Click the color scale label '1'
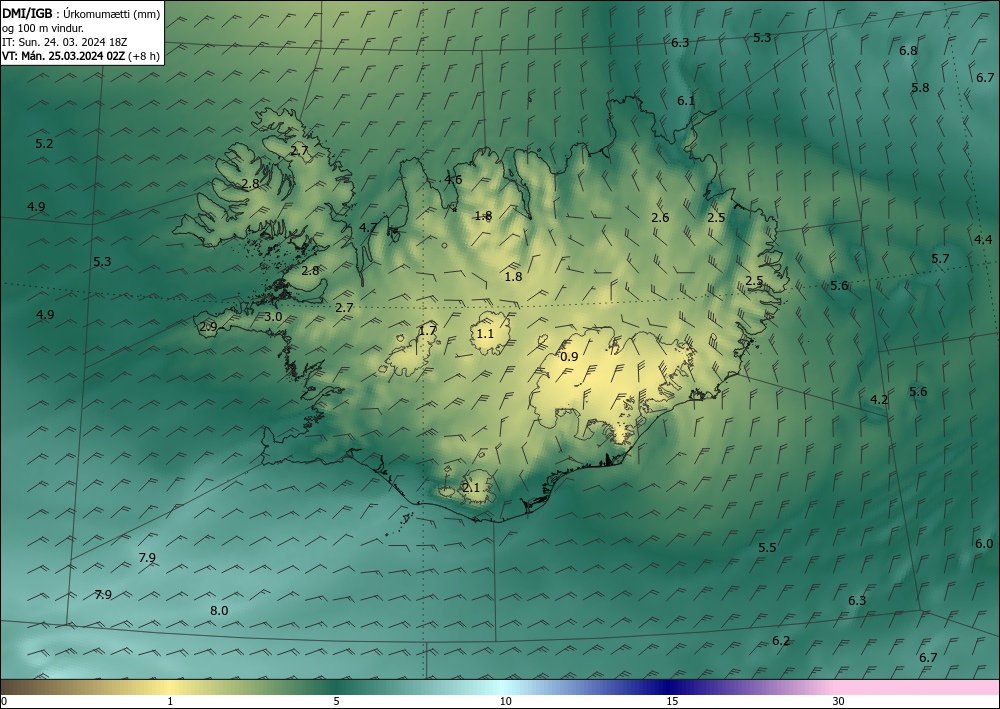 [x=170, y=702]
